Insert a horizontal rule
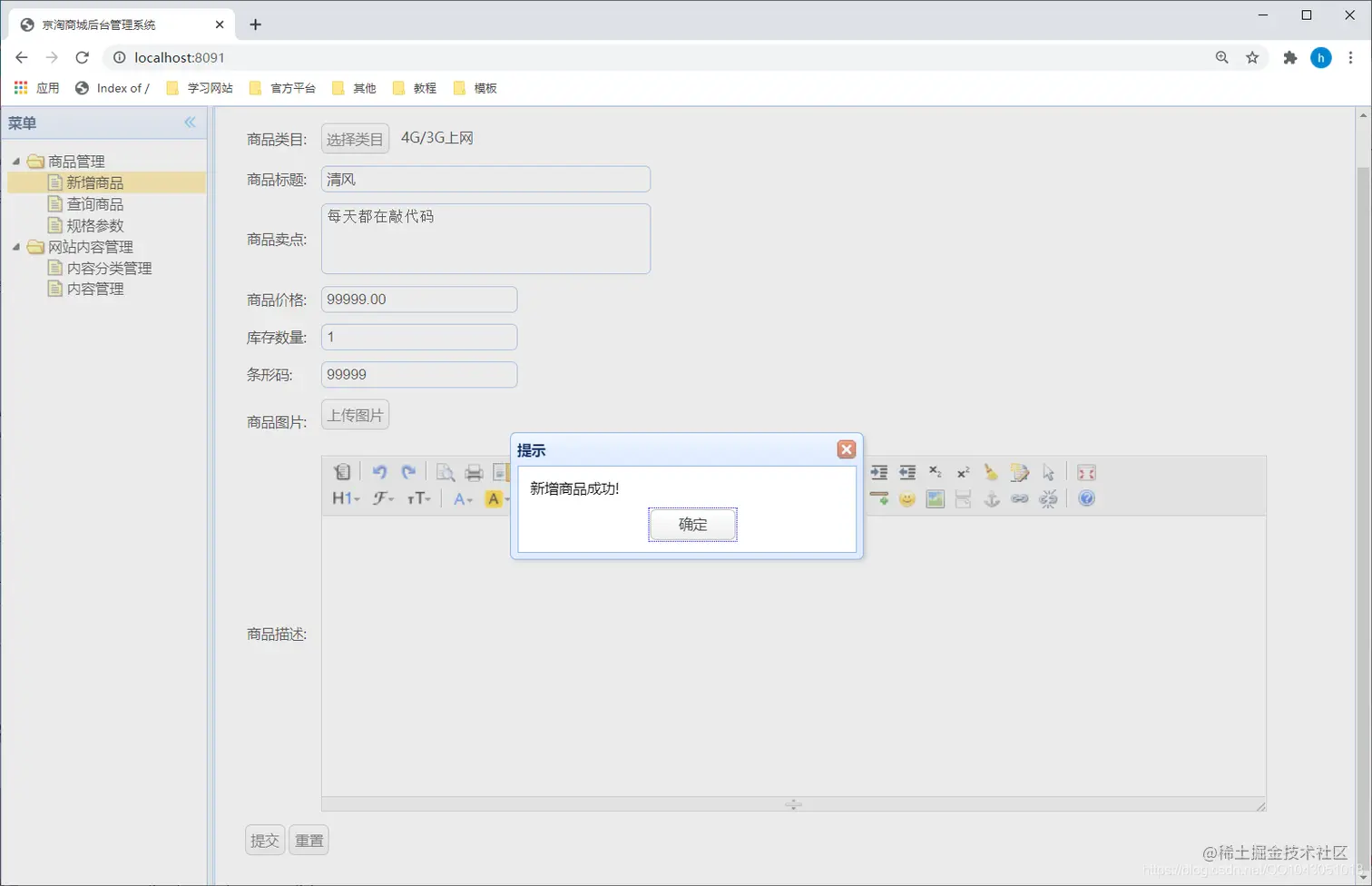Image resolution: width=1372 pixels, height=886 pixels. tap(878, 498)
